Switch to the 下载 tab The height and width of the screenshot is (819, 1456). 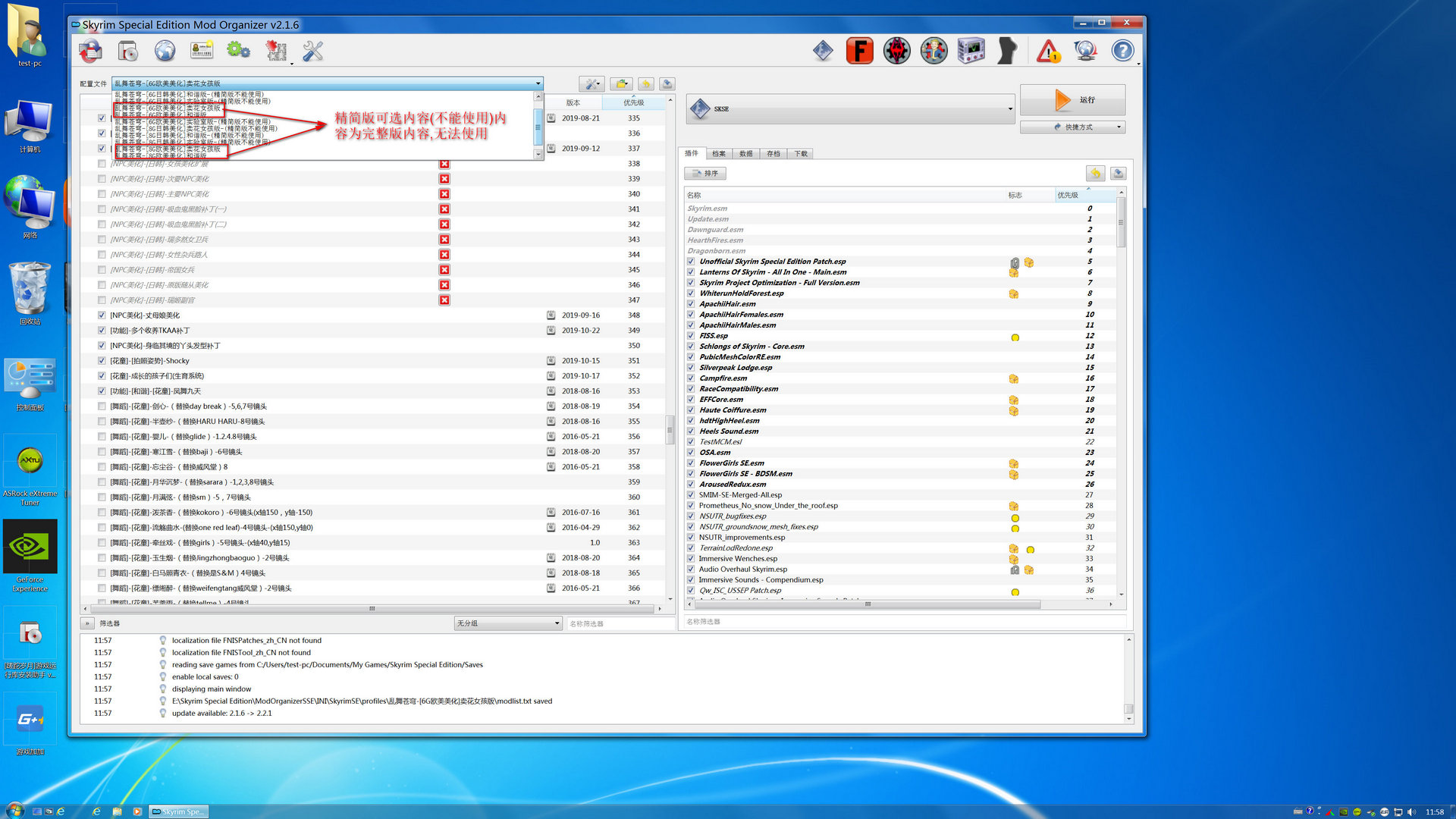801,154
